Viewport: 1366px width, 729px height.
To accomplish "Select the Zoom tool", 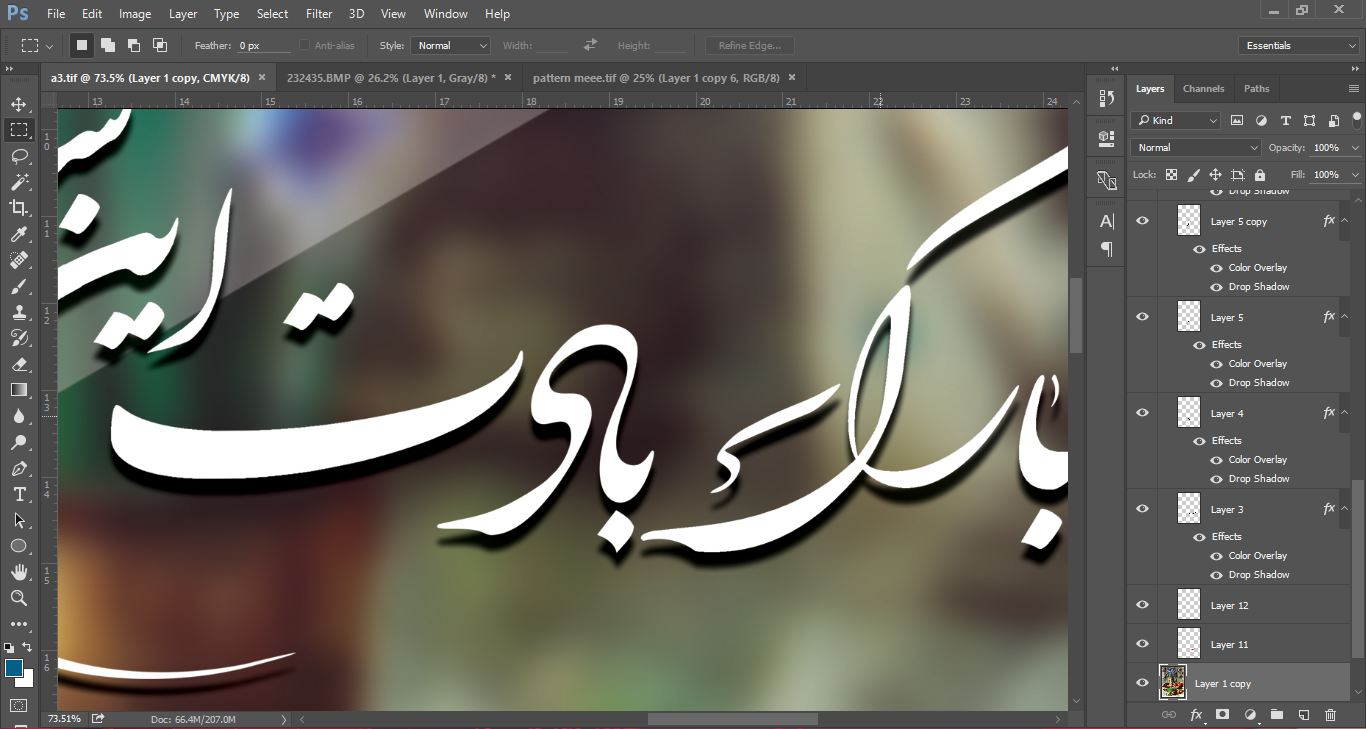I will [18, 598].
